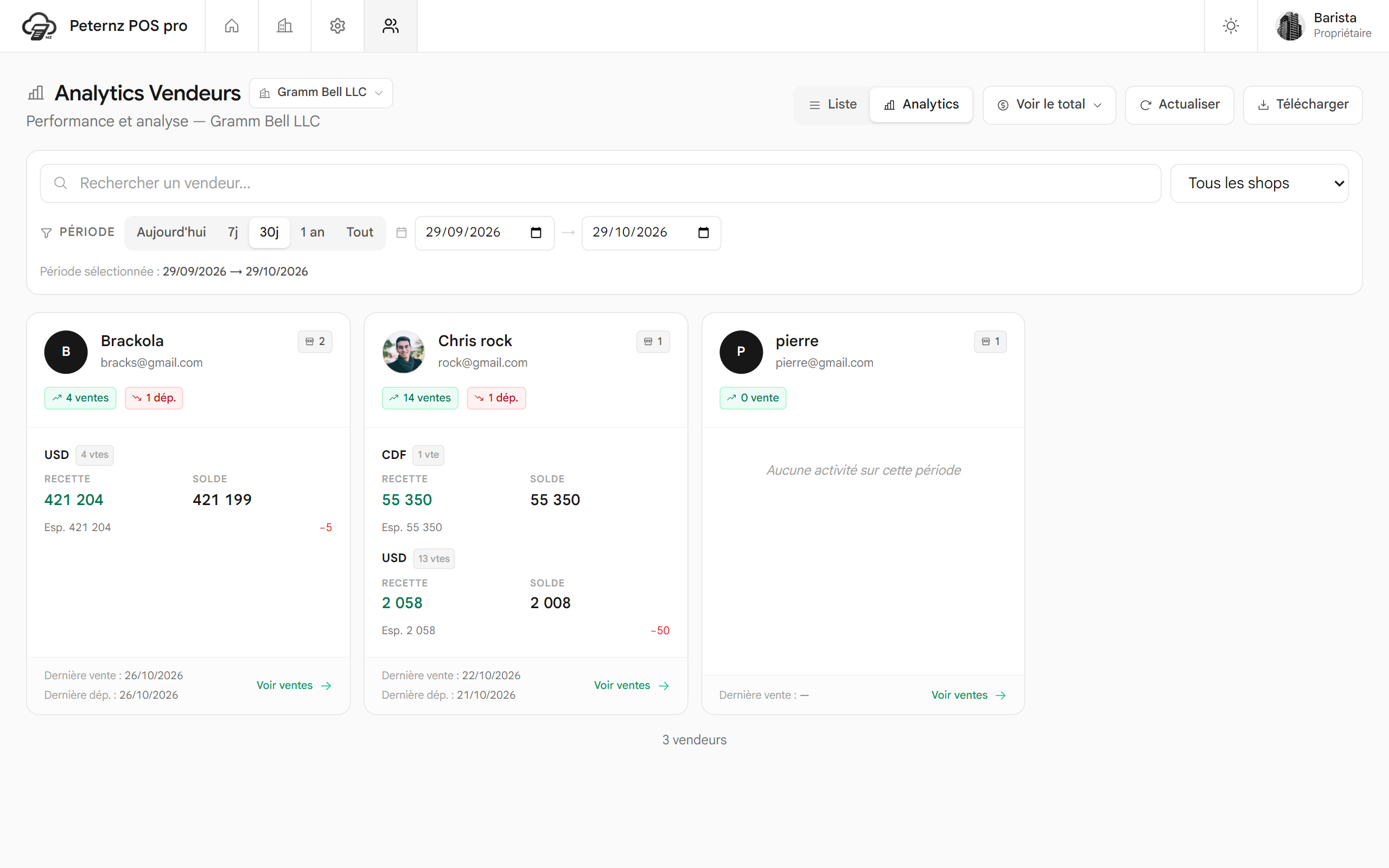The image size is (1389, 868).
Task: Click the shop count badge on Chris rock card
Action: 653,342
